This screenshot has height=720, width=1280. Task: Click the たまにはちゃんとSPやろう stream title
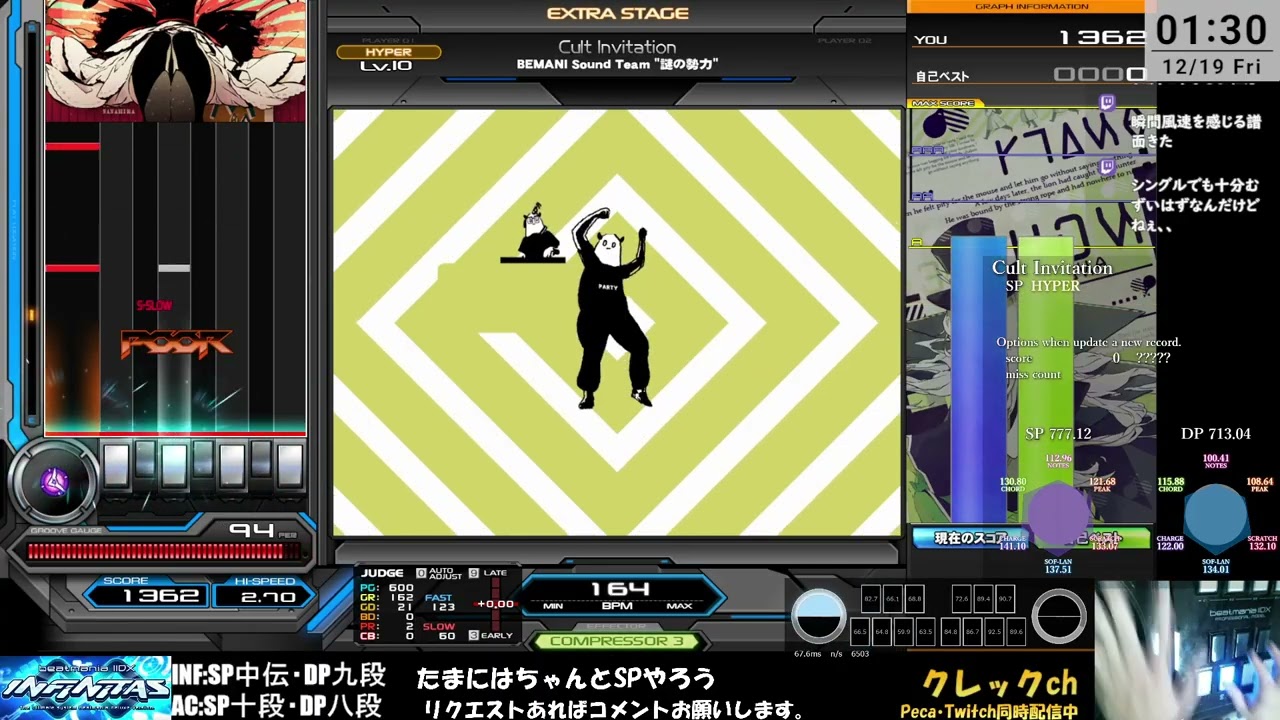pyautogui.click(x=566, y=680)
